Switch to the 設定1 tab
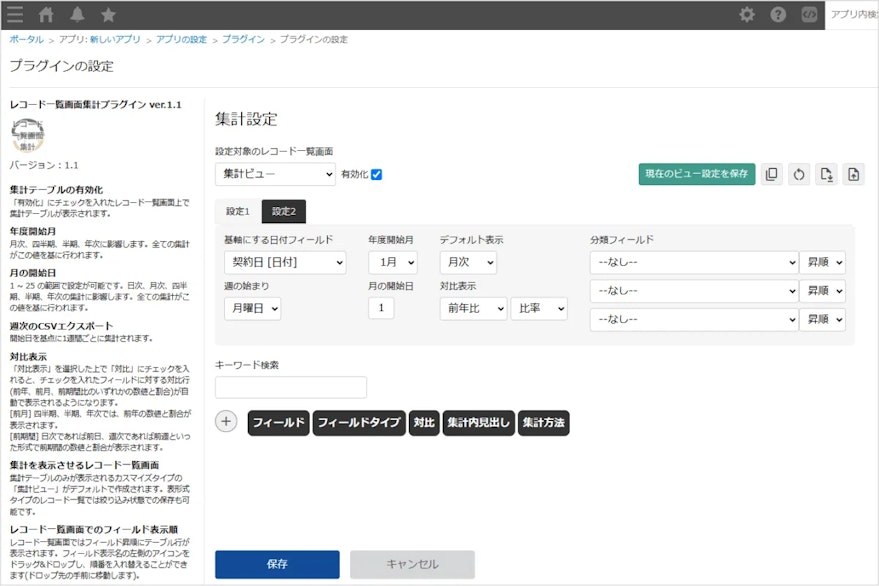The image size is (879, 586). (x=236, y=213)
